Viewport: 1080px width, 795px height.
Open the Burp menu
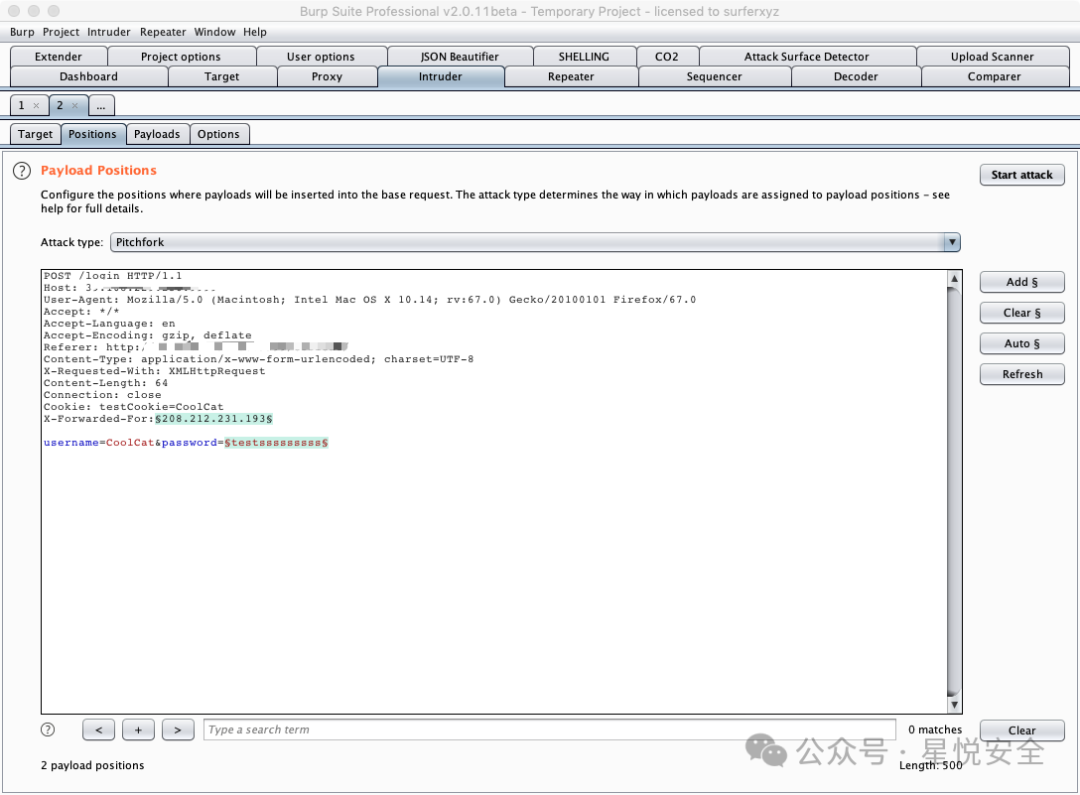22,32
